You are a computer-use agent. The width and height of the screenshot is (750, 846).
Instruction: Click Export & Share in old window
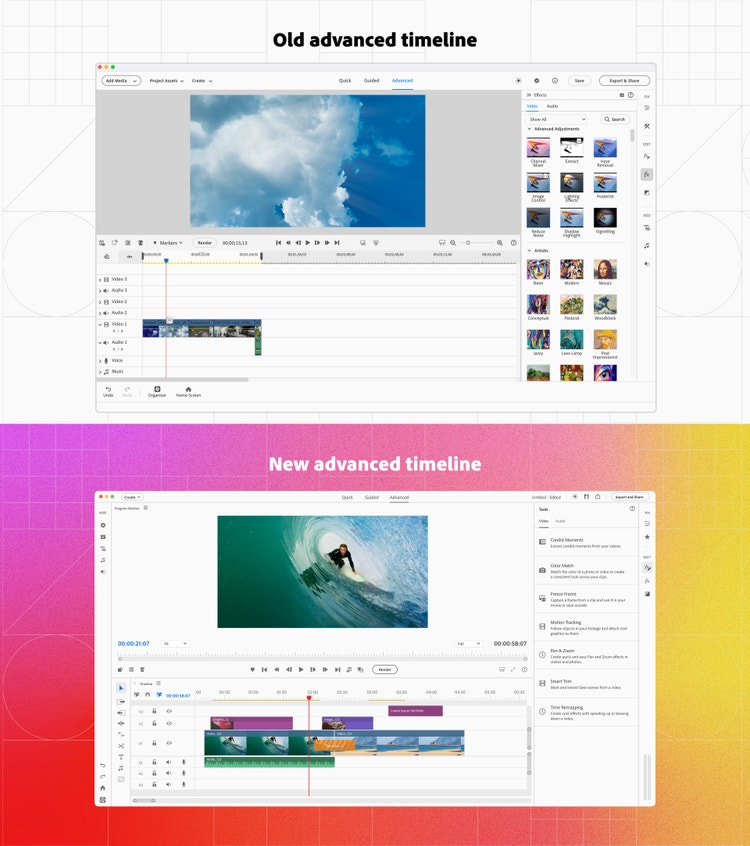[x=624, y=80]
